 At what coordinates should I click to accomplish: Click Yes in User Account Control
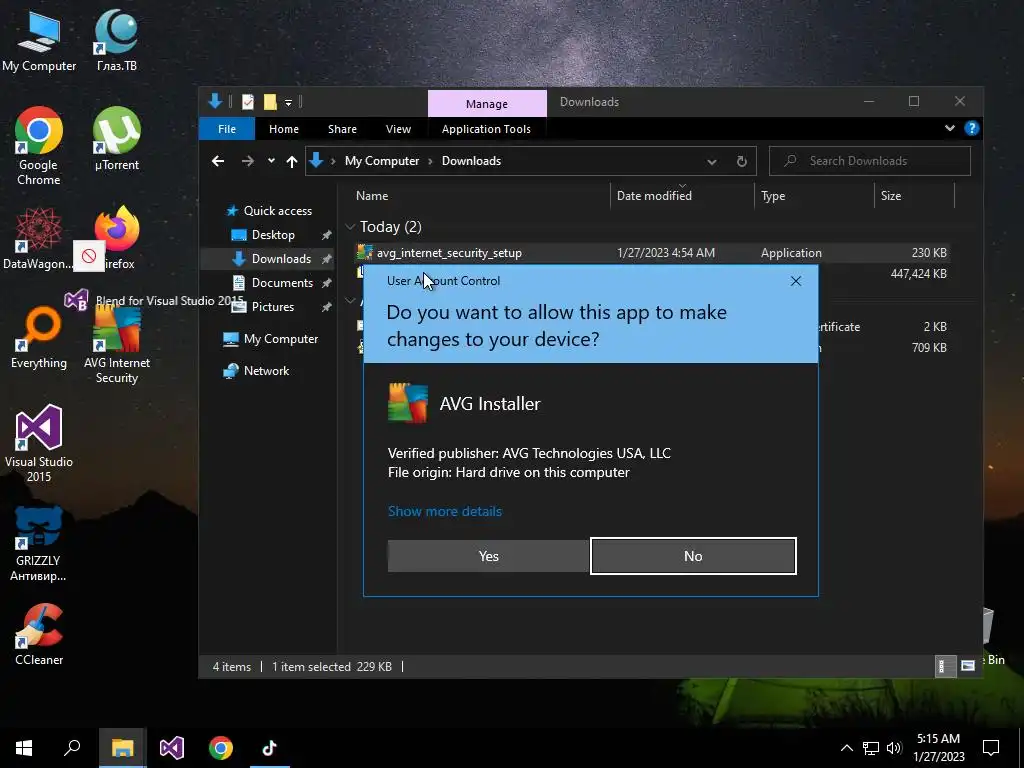click(488, 556)
